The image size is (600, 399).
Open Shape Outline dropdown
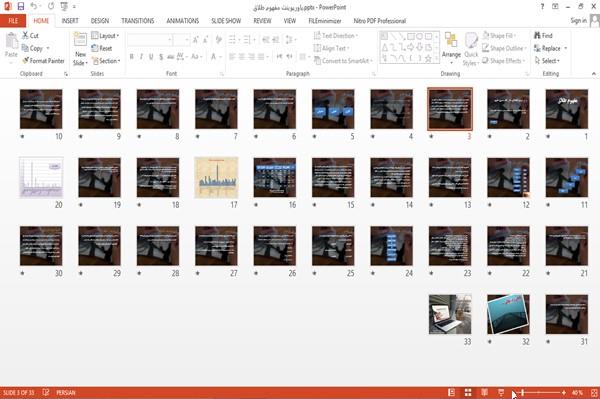point(504,48)
